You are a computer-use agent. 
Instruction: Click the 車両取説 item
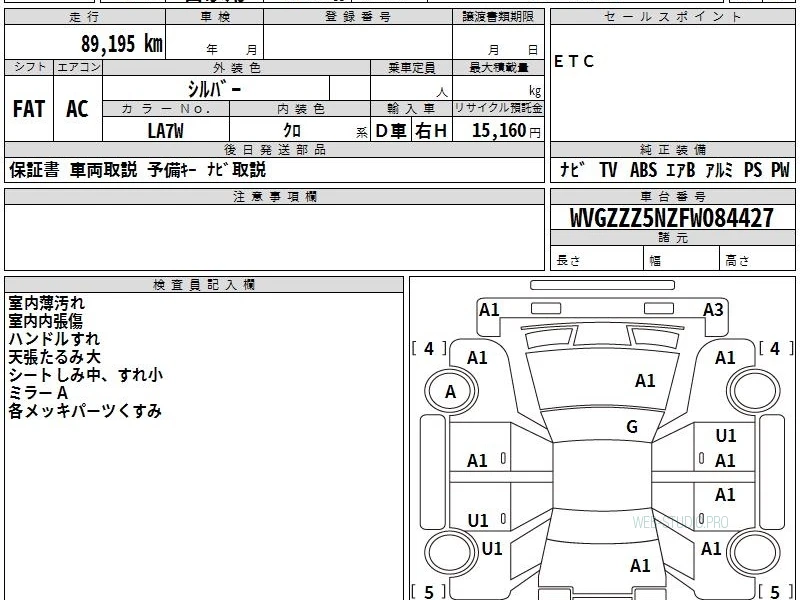[x=104, y=170]
